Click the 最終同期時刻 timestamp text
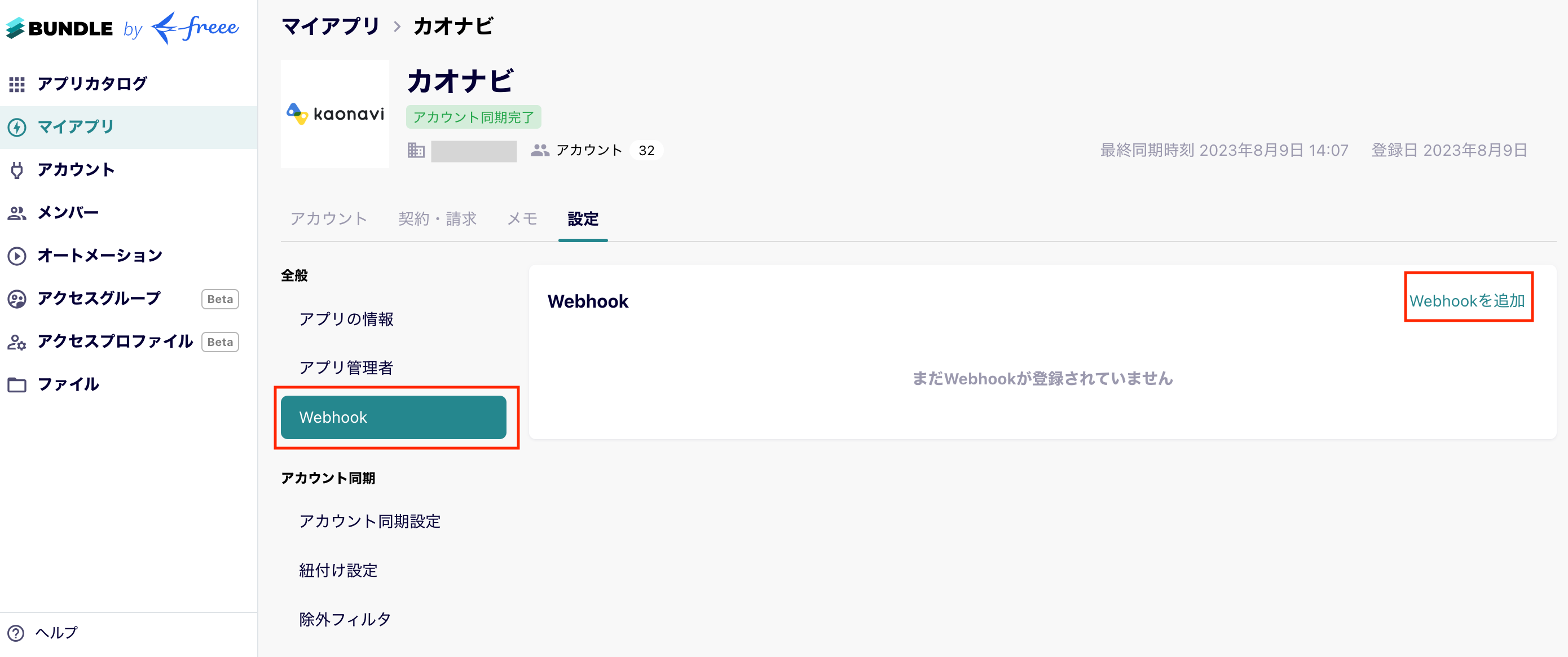Image resolution: width=1568 pixels, height=657 pixels. (x=1224, y=150)
